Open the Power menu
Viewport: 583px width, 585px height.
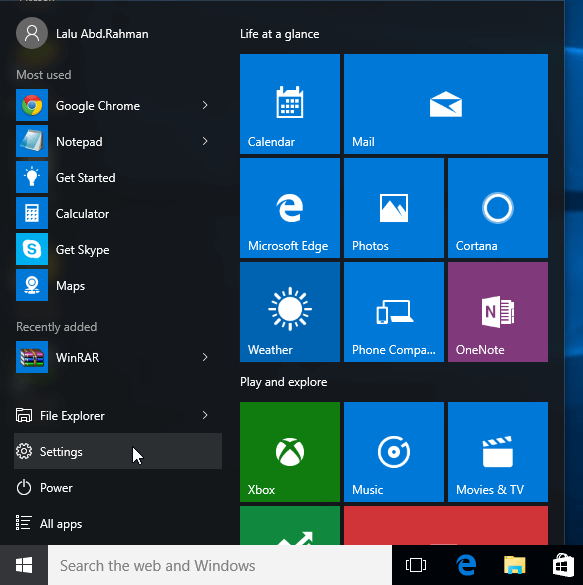(x=118, y=487)
